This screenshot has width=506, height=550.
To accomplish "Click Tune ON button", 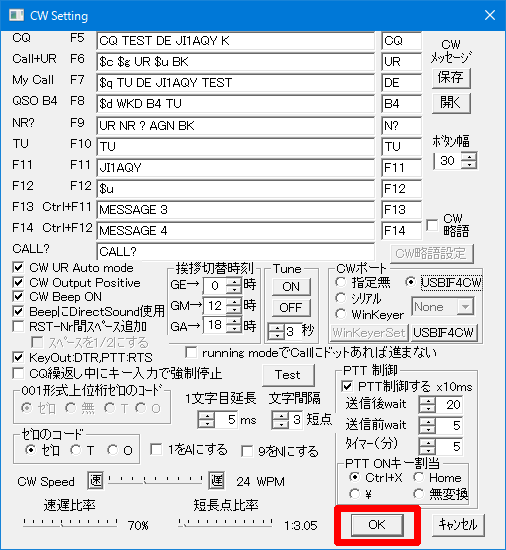I will coord(291,287).
